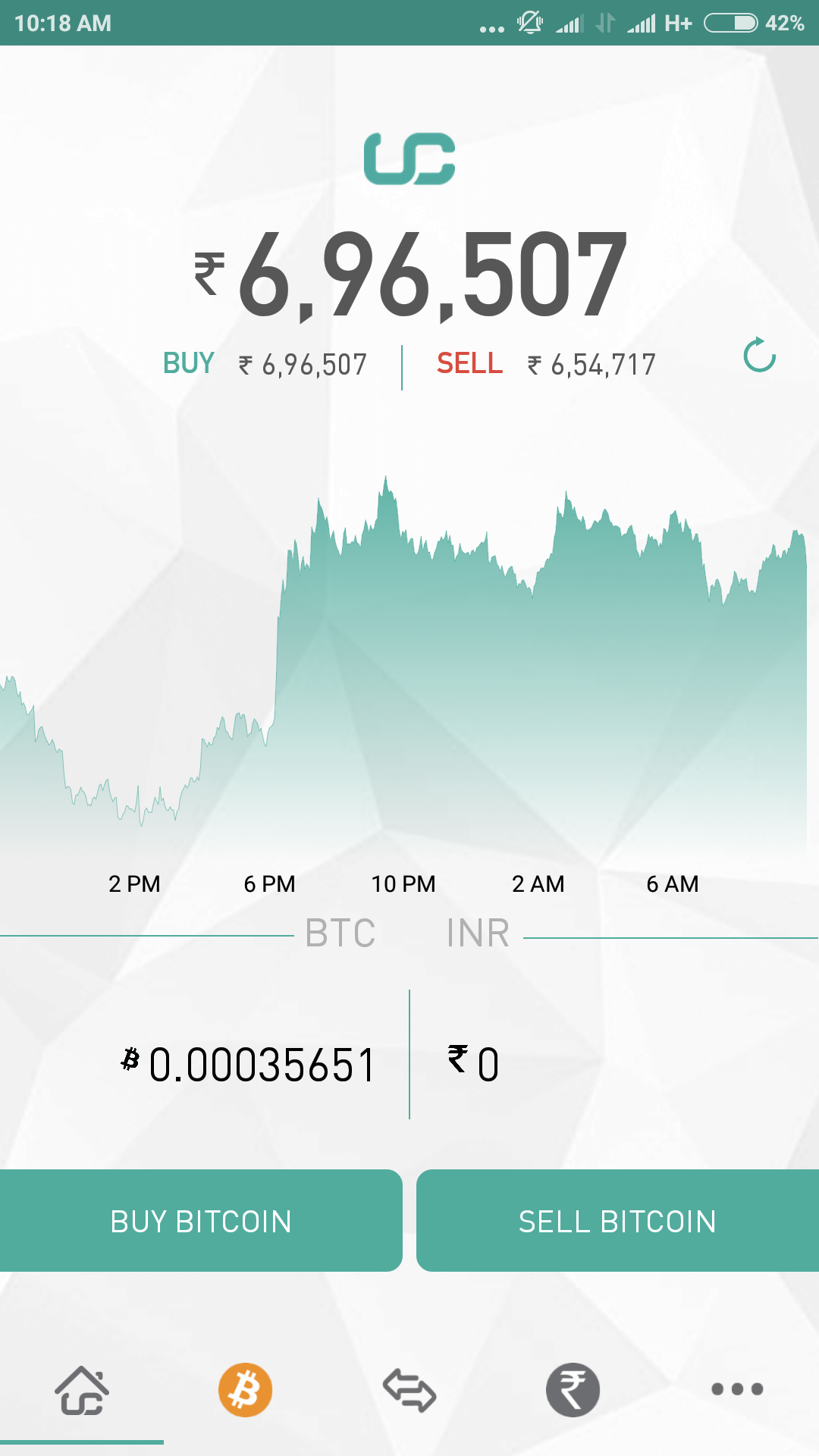Tap the mute bell status icon

click(x=530, y=23)
